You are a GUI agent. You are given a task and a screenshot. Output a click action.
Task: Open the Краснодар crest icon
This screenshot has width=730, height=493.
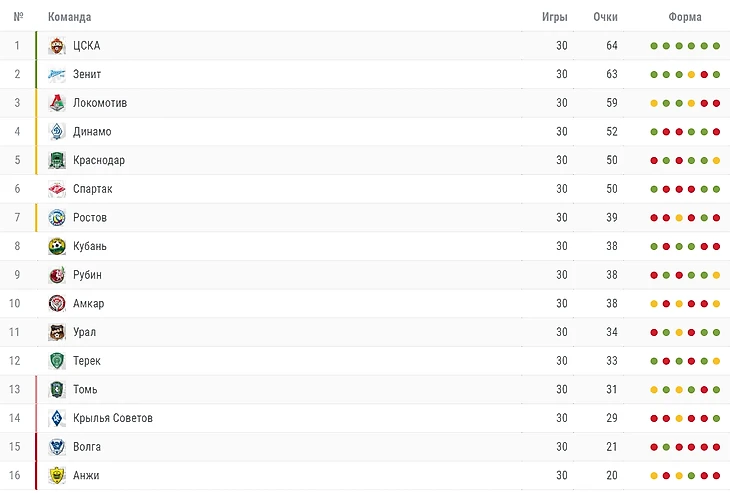[57, 160]
